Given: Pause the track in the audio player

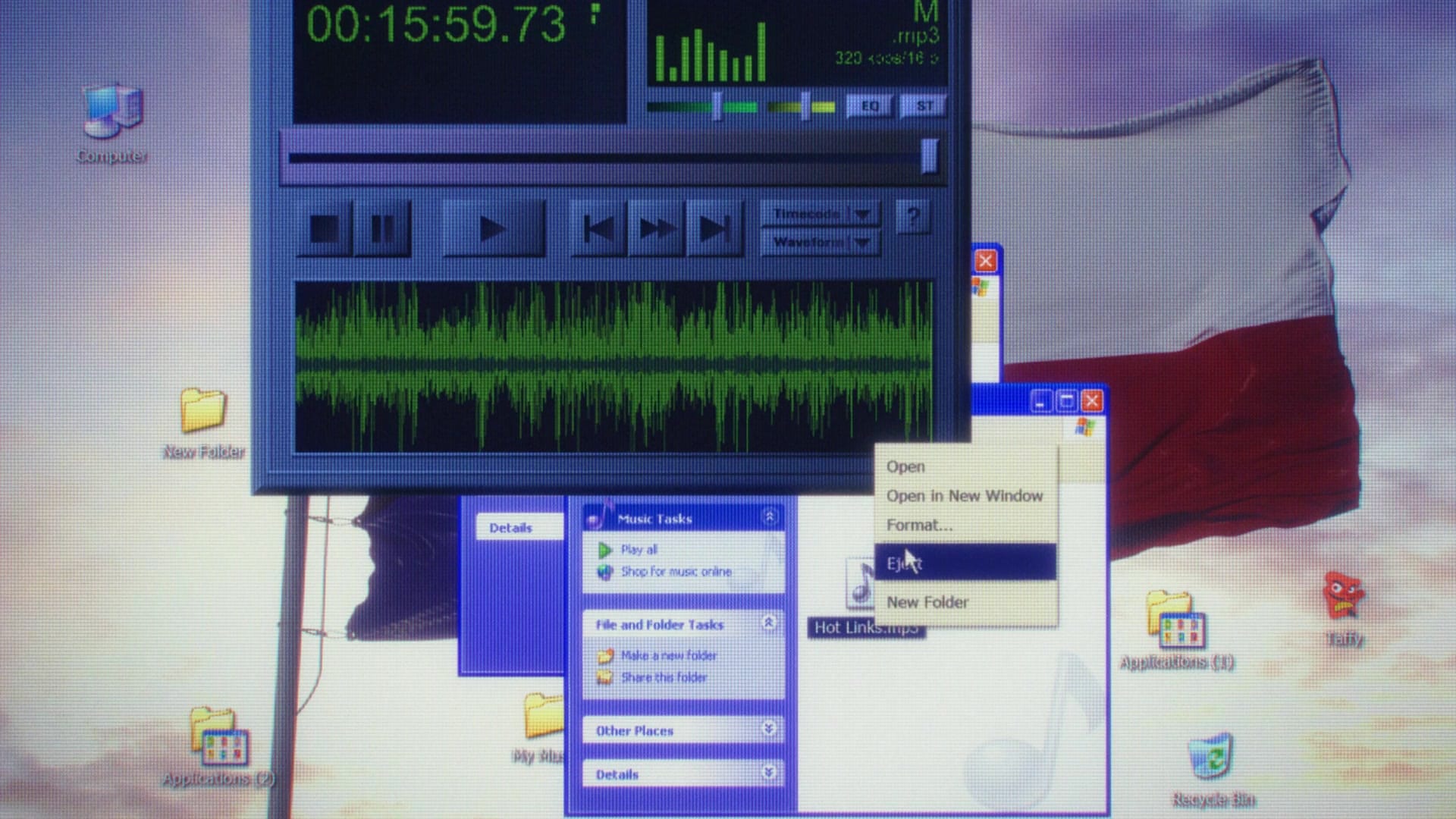Looking at the screenshot, I should [383, 228].
